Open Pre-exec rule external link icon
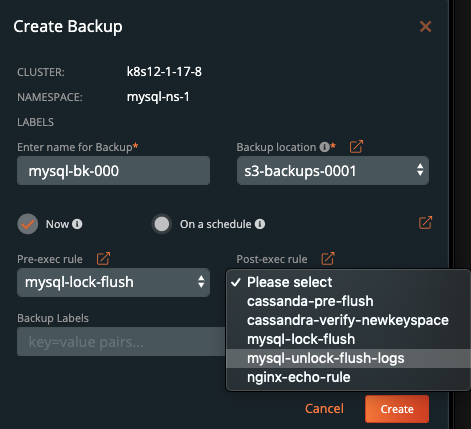Image resolution: width=471 pixels, height=429 pixels. [103, 259]
